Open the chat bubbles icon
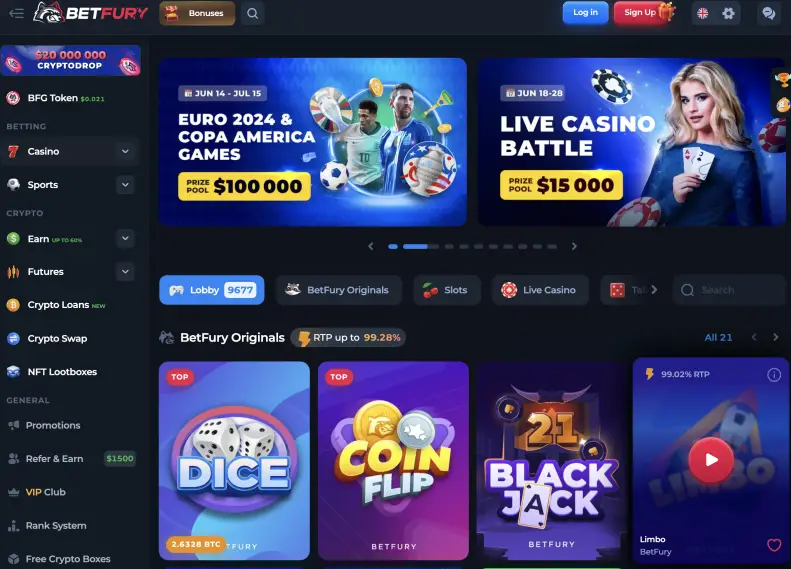 click(x=768, y=13)
